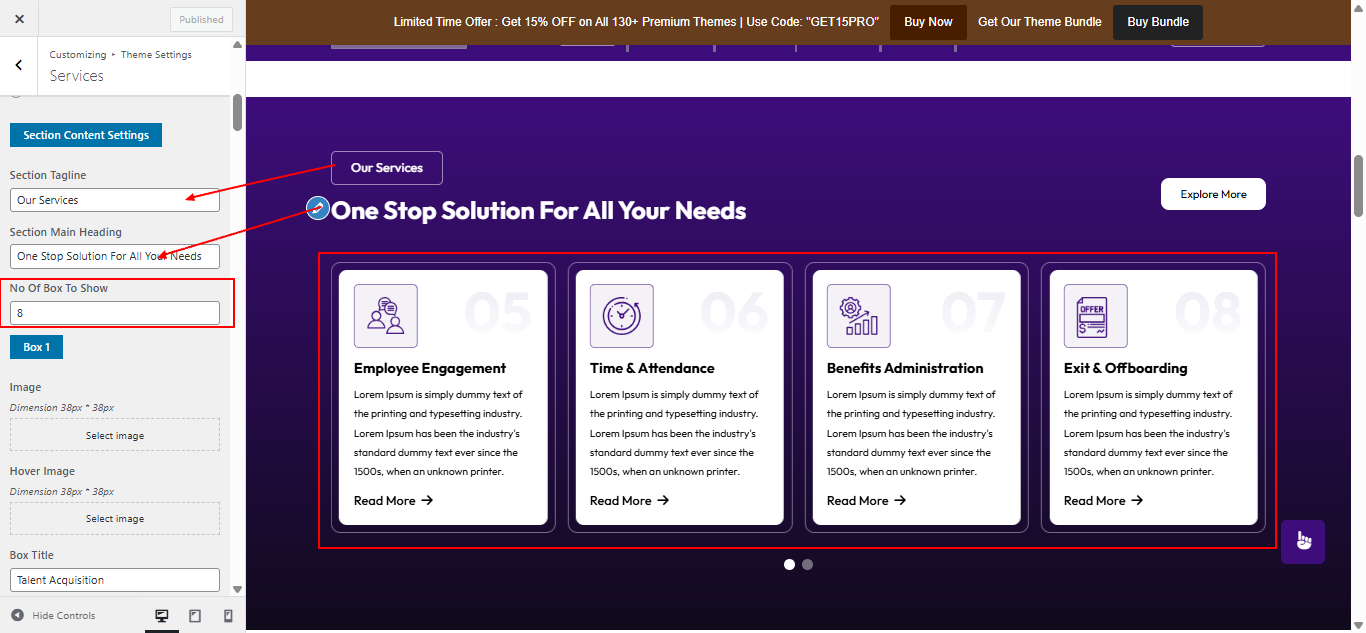
Task: Select Get Our Theme Bundle in the top bar
Action: point(1039,21)
